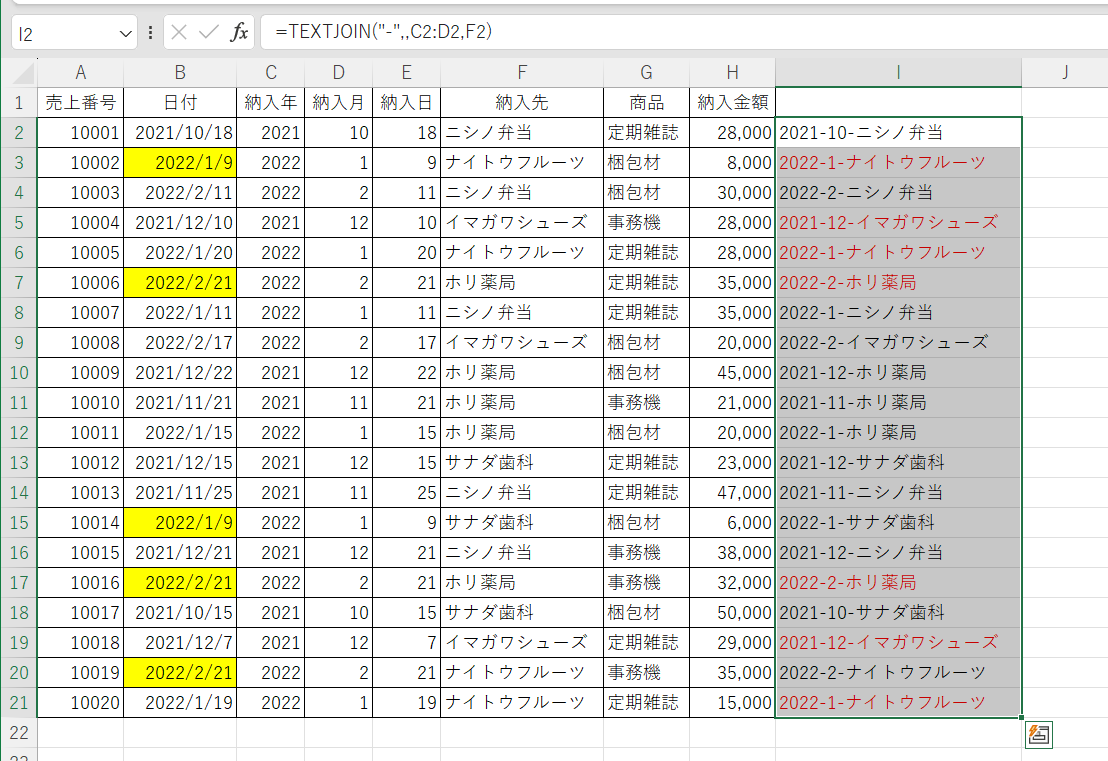Image resolution: width=1108 pixels, height=761 pixels.
Task: Click cell 2021-10-ニシノ弁当 in column I
Action: (x=898, y=133)
